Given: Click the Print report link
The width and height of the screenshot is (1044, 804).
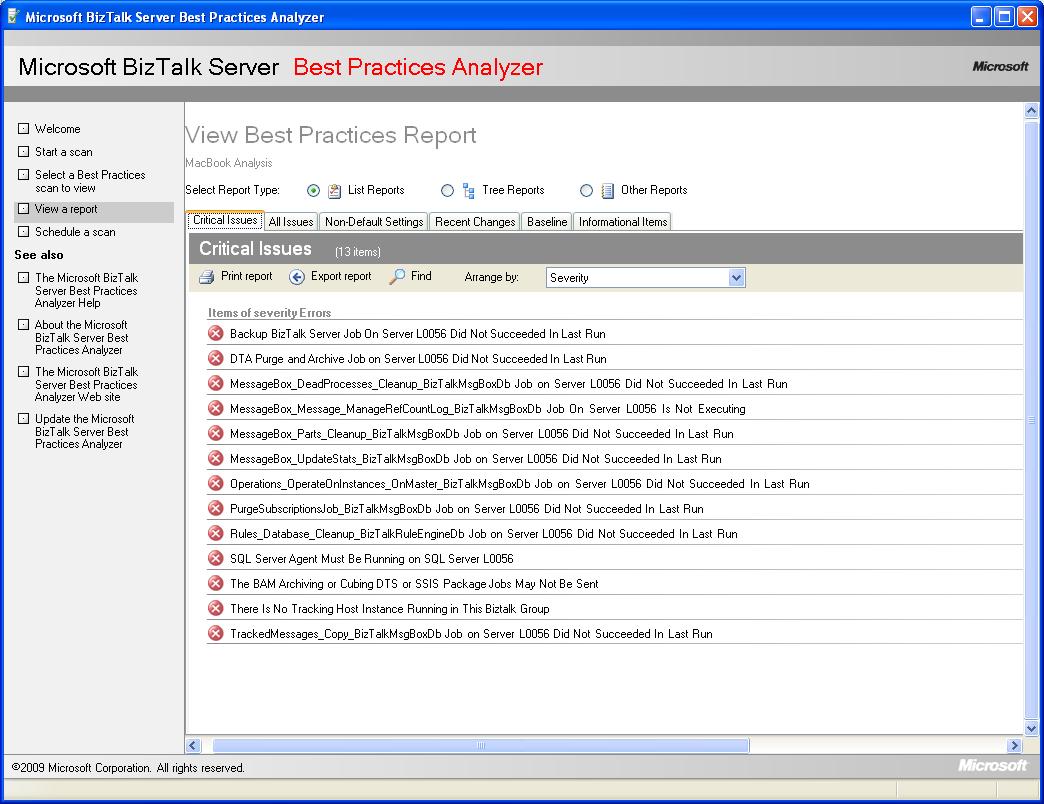Looking at the screenshot, I should click(x=246, y=276).
